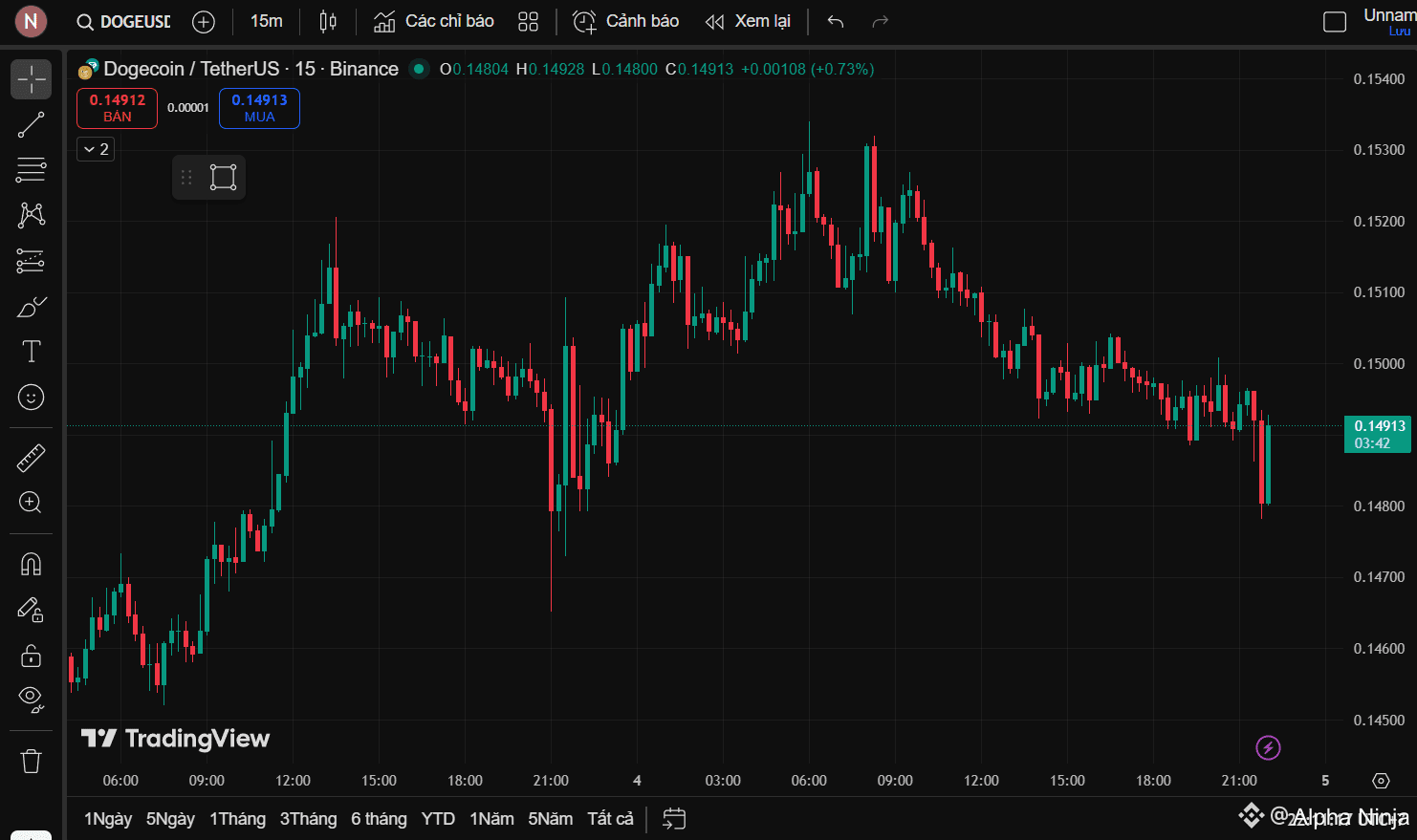Select the 3Tháng time range
This screenshot has height=840, width=1417.
pyautogui.click(x=308, y=819)
